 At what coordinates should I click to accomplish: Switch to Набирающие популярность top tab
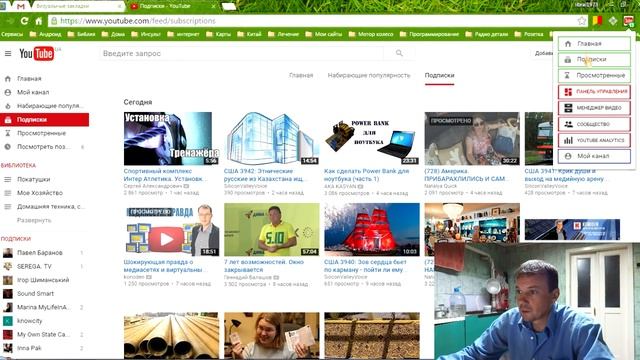pyautogui.click(x=369, y=75)
